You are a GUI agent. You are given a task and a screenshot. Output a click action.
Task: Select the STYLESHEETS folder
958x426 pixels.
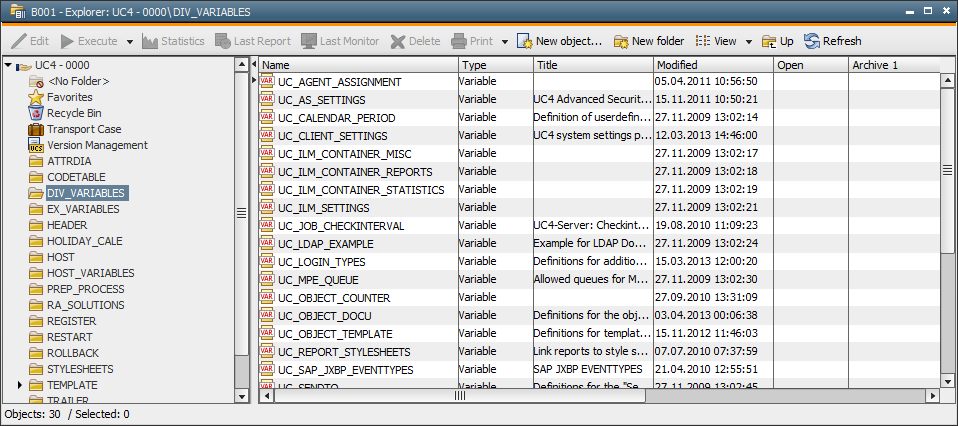71,369
